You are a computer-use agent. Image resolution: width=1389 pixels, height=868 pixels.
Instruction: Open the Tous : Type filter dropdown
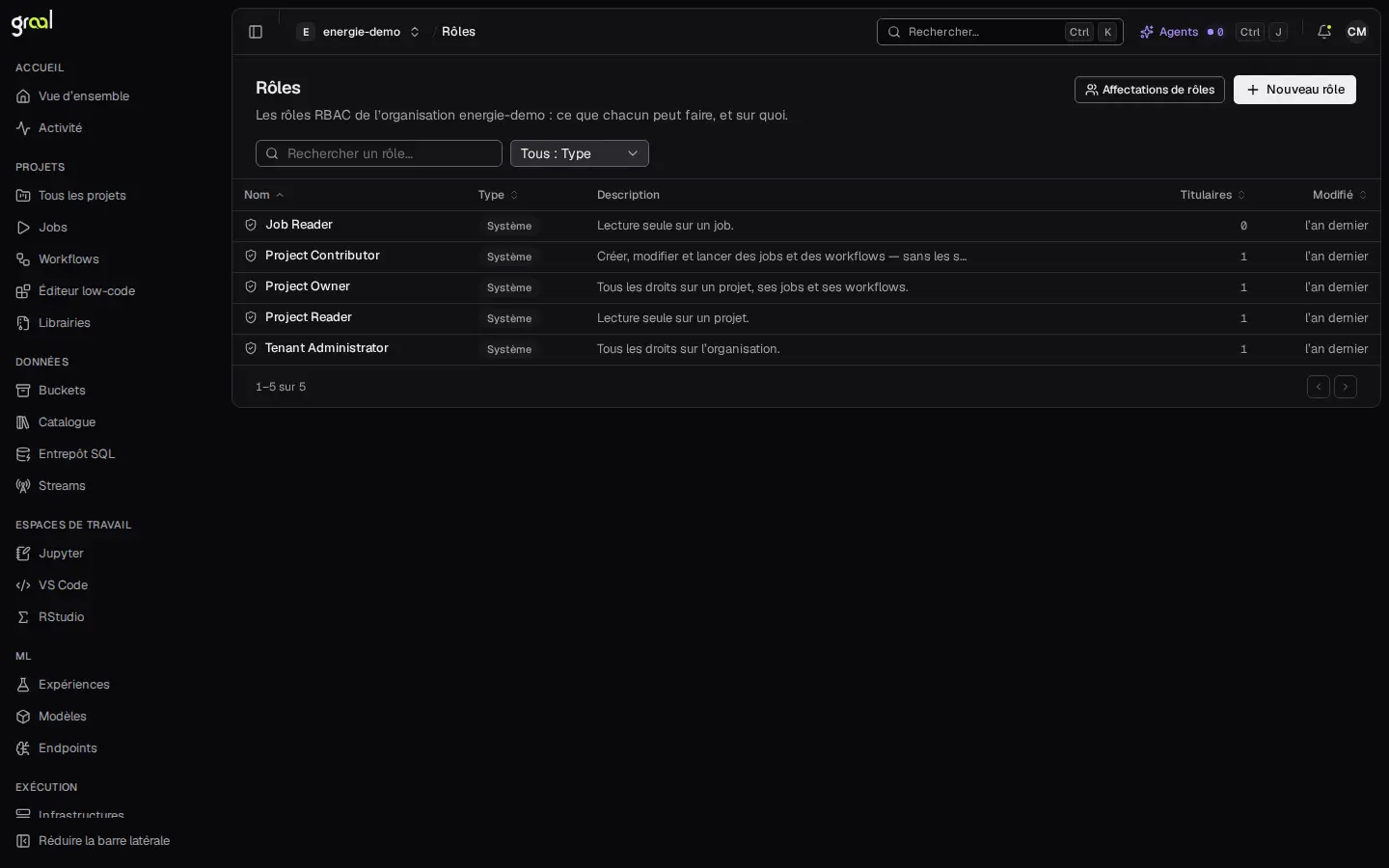point(580,153)
